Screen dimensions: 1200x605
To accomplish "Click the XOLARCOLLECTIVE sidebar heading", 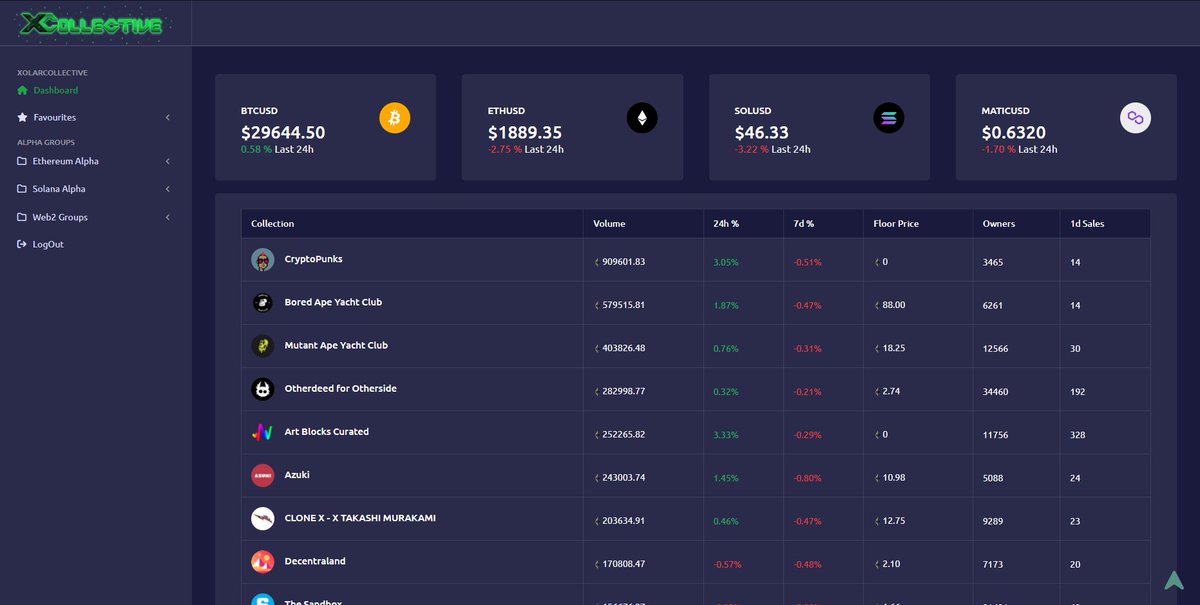I will pos(52,73).
